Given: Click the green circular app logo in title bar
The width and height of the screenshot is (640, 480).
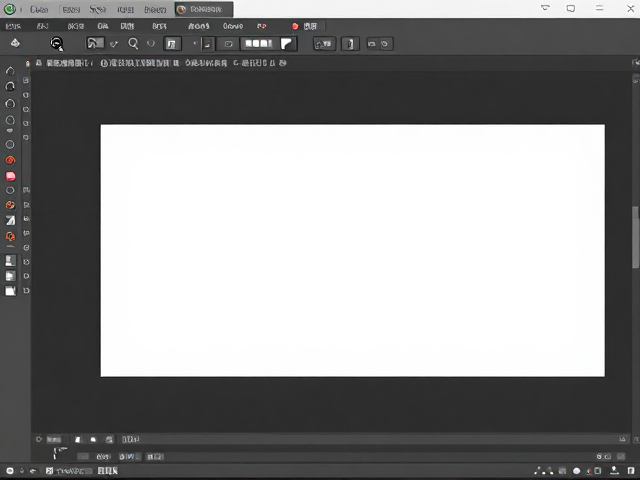Looking at the screenshot, I should click(10, 9).
